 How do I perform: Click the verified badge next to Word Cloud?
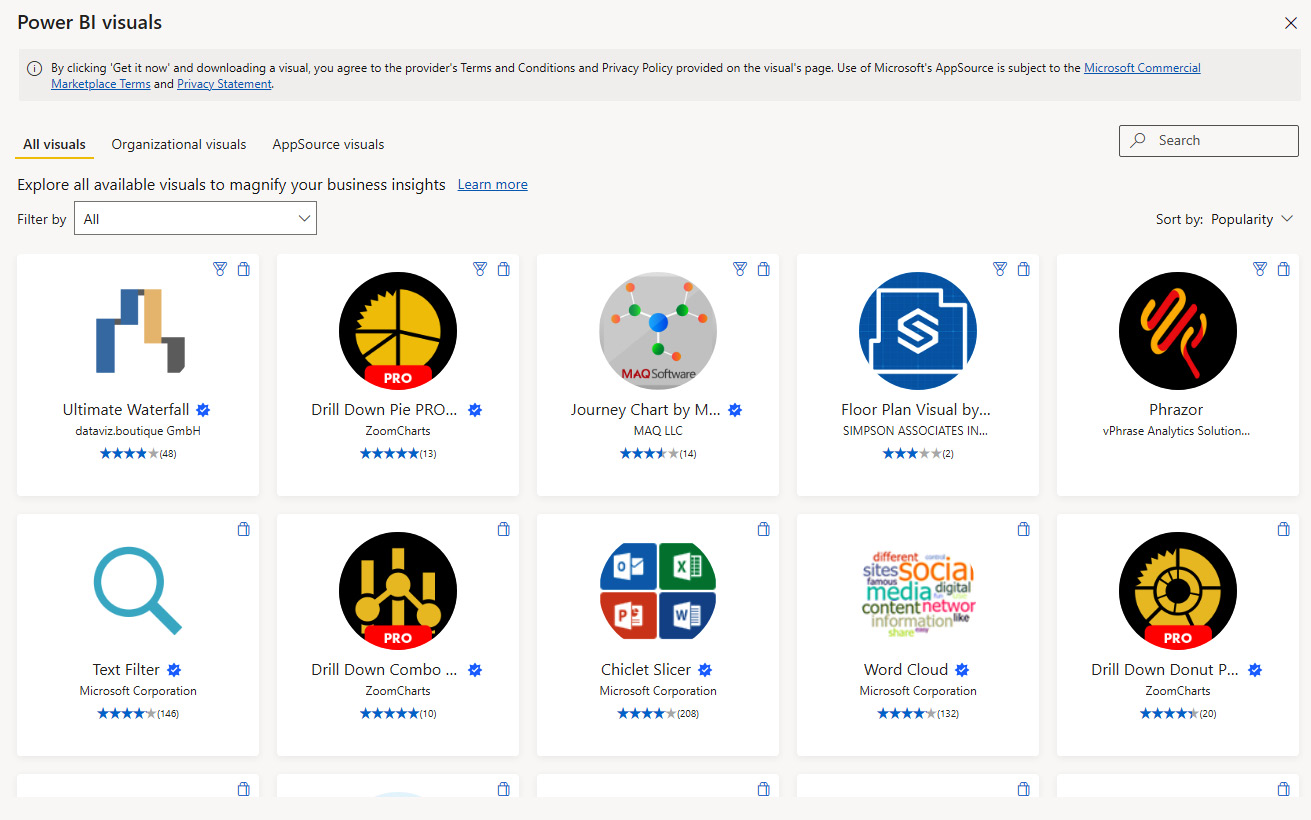coord(962,670)
